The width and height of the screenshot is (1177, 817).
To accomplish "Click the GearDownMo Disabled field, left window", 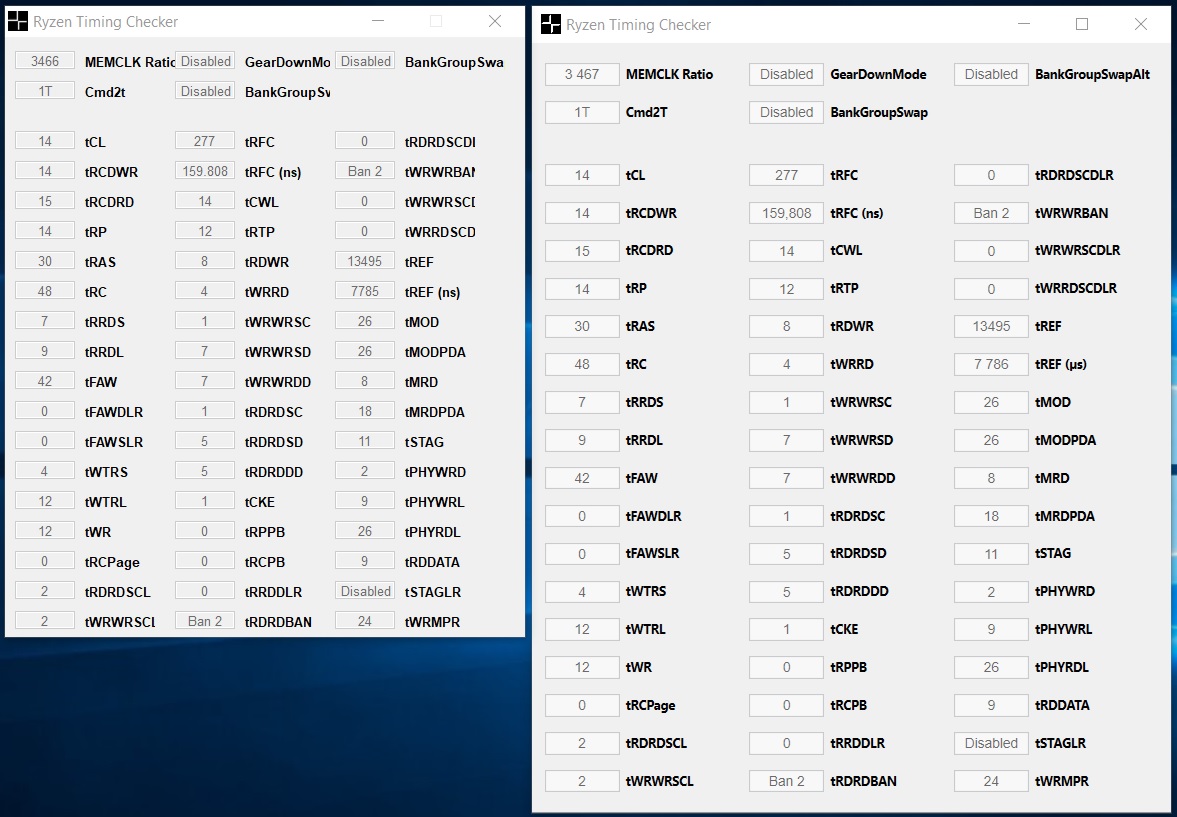I will 205,61.
